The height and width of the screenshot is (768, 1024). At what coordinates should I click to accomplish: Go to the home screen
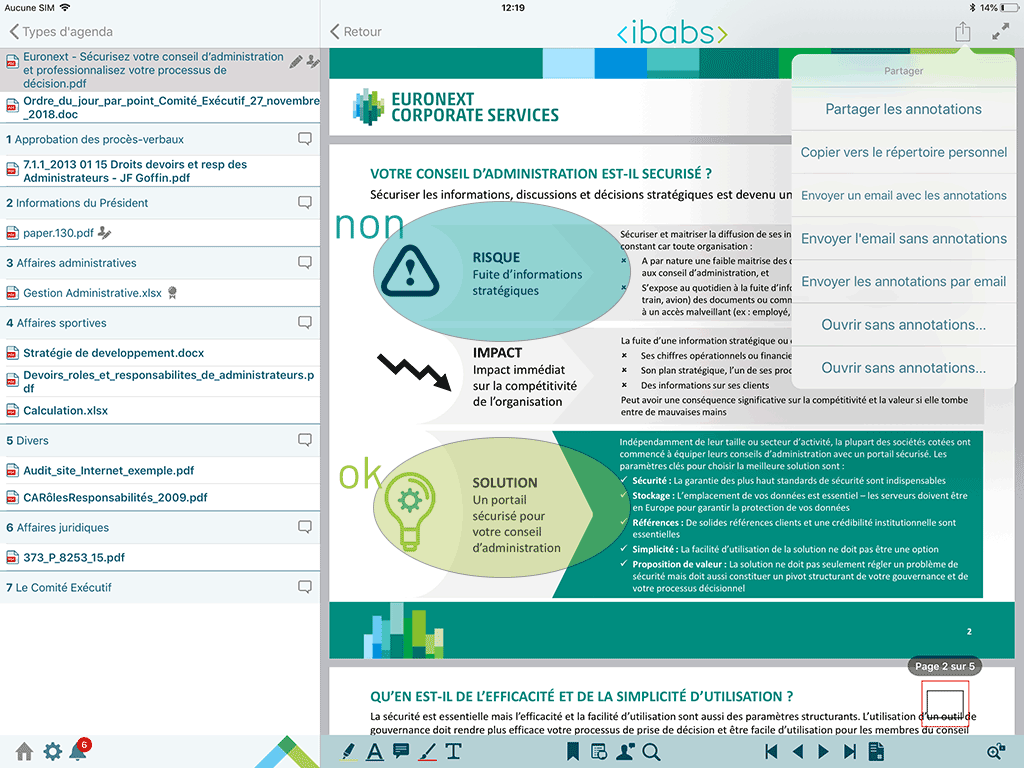(24, 751)
